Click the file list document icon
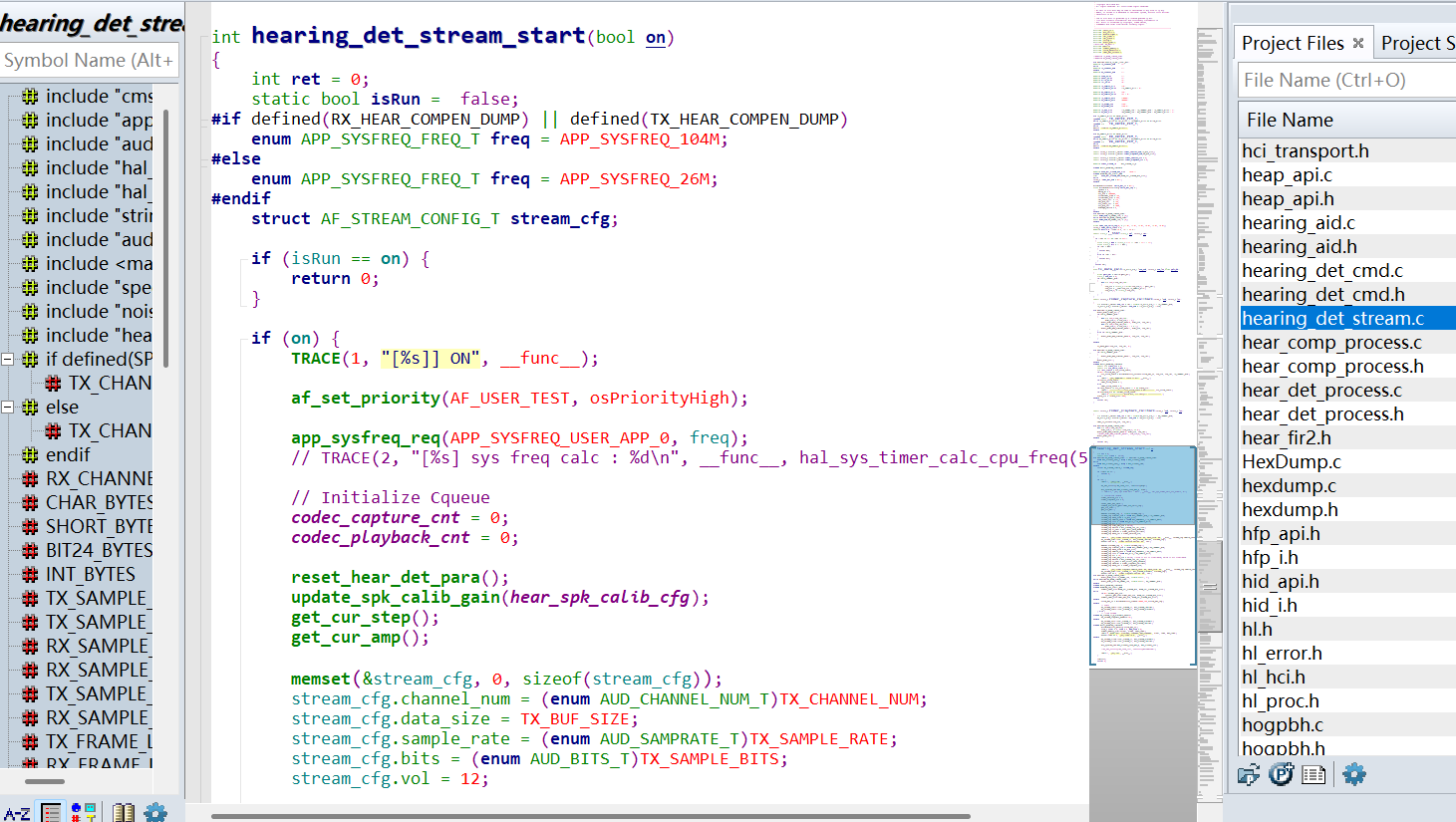1456x822 pixels. (x=1314, y=774)
